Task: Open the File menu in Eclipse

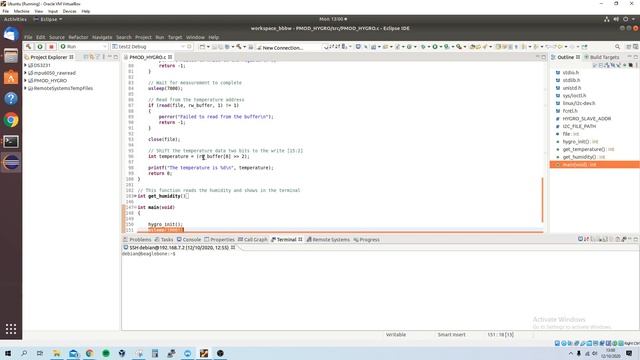Action: 28,37
